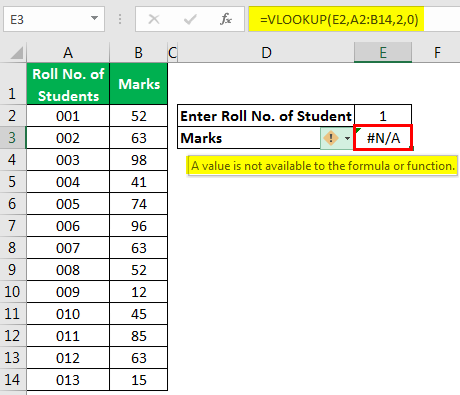Click the 'Marks' label in column D
The image size is (460, 395).
201,138
